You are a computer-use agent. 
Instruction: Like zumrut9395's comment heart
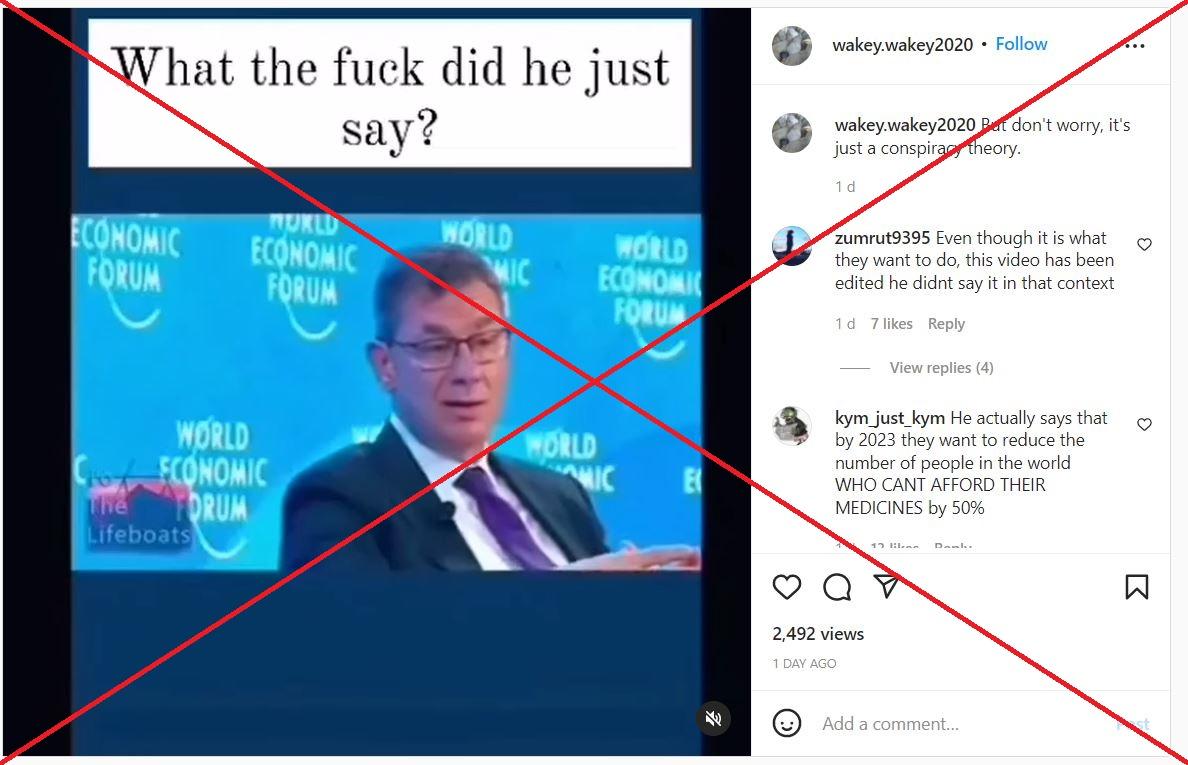1144,244
